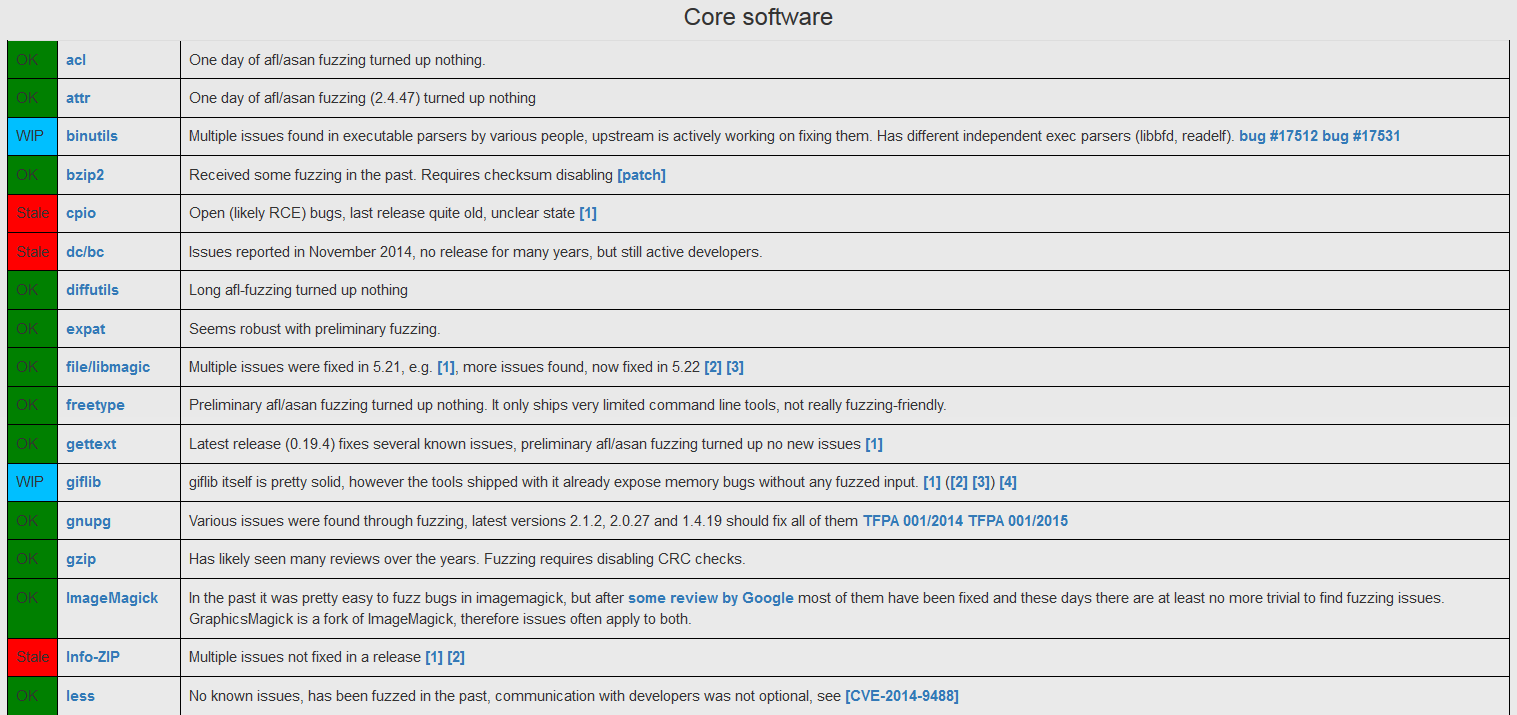
Task: Open reference [2] in the Info-ZIP row
Action: click(456, 657)
